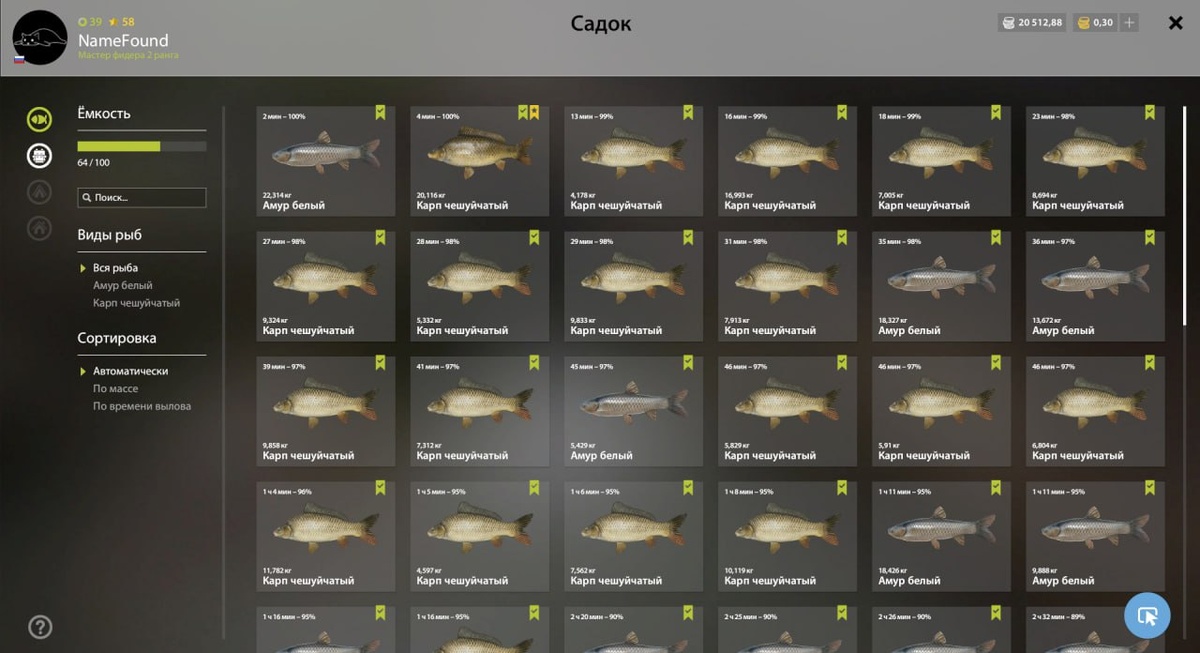Open the second round sidebar icon
1200x653 pixels.
click(39, 155)
